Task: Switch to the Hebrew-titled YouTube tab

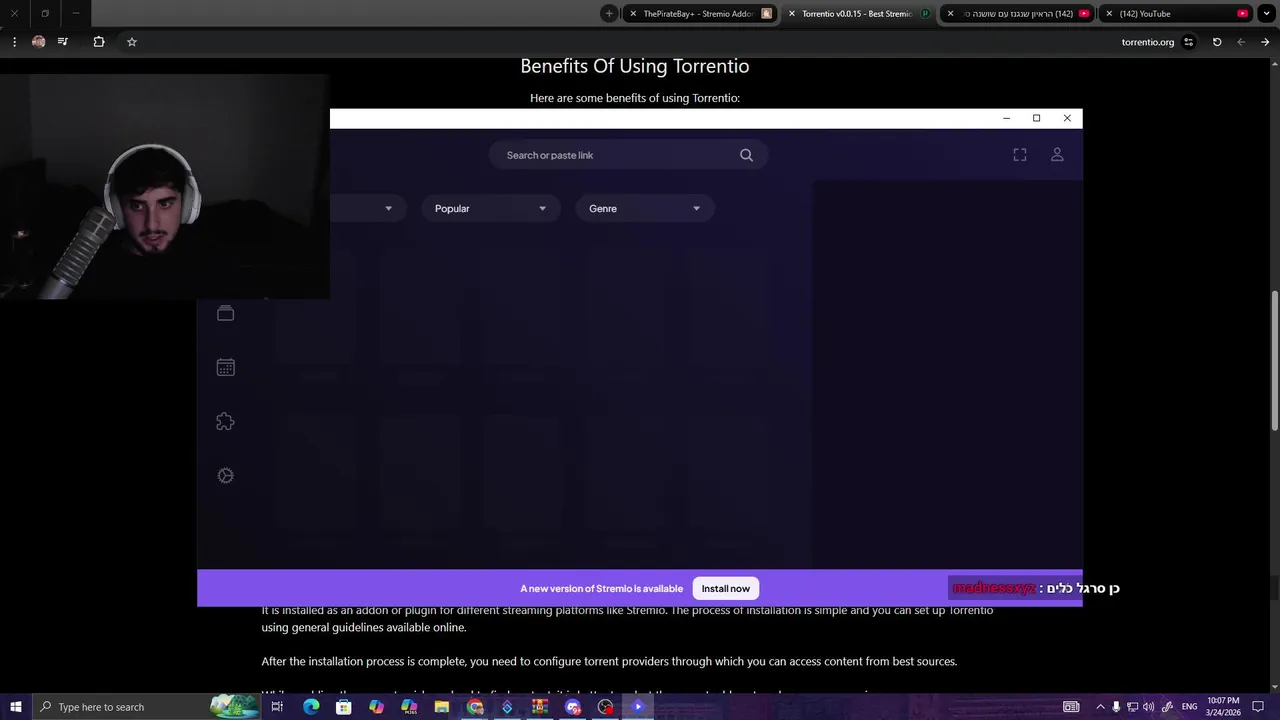Action: (x=1018, y=14)
